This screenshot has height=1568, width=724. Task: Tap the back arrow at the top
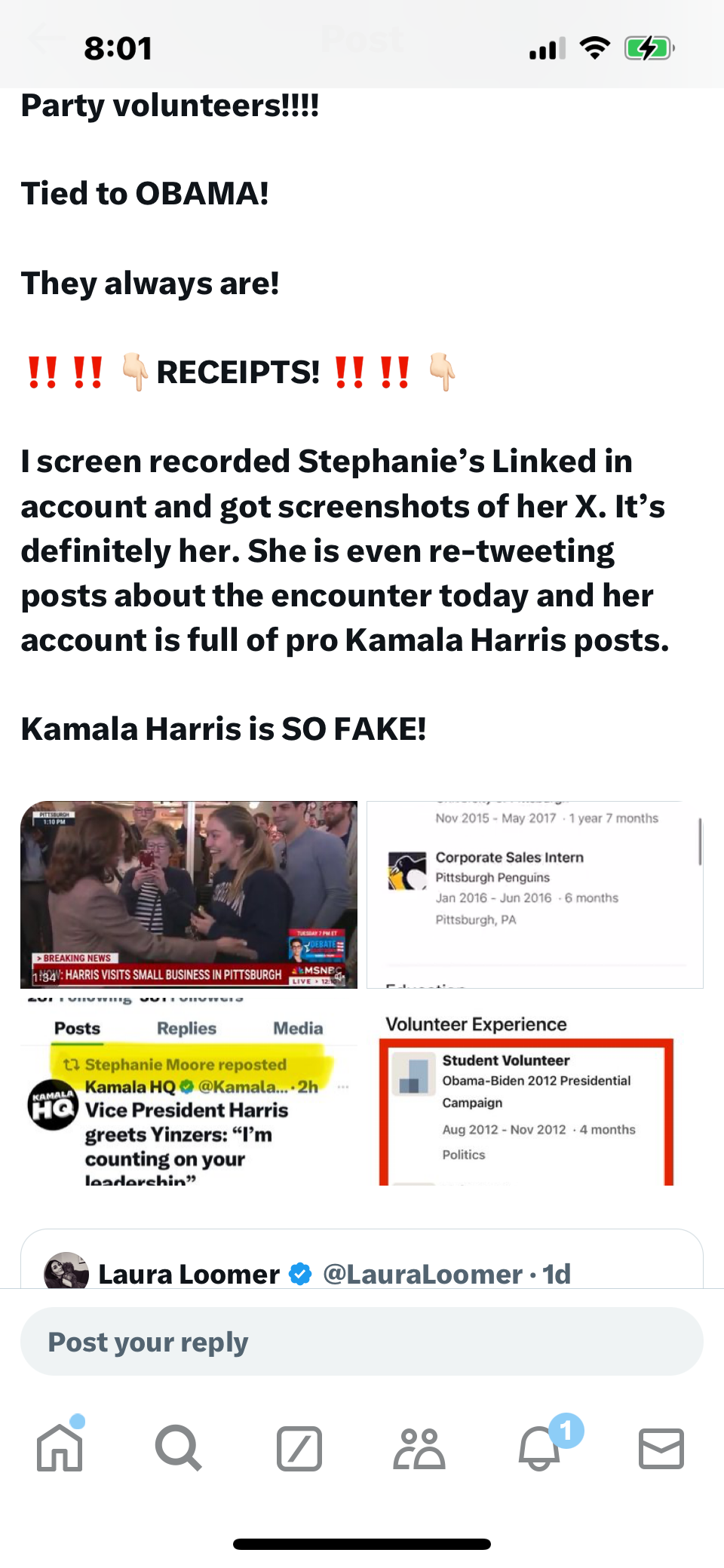pos(45,39)
